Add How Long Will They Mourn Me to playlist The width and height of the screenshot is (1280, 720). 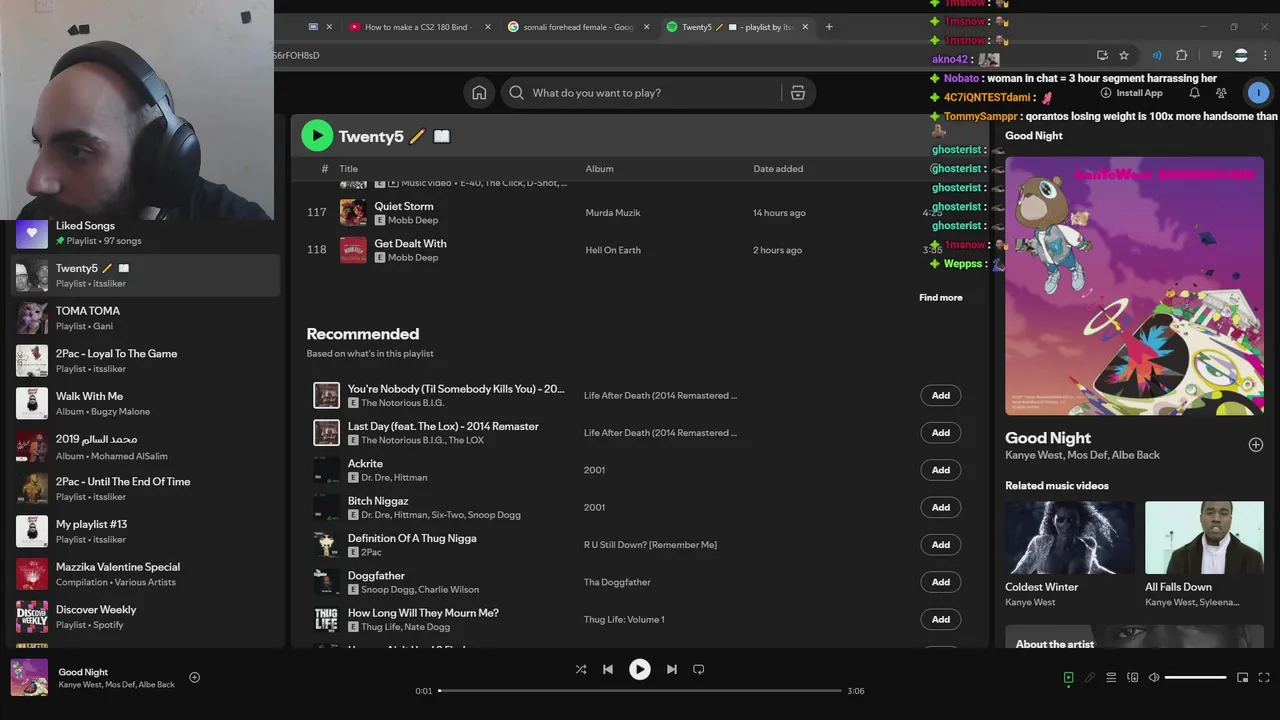tap(941, 619)
